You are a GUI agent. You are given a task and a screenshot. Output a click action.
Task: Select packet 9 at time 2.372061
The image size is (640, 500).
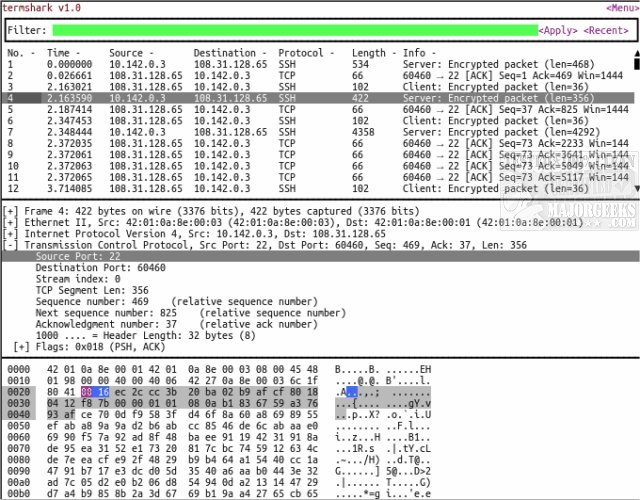click(318, 155)
